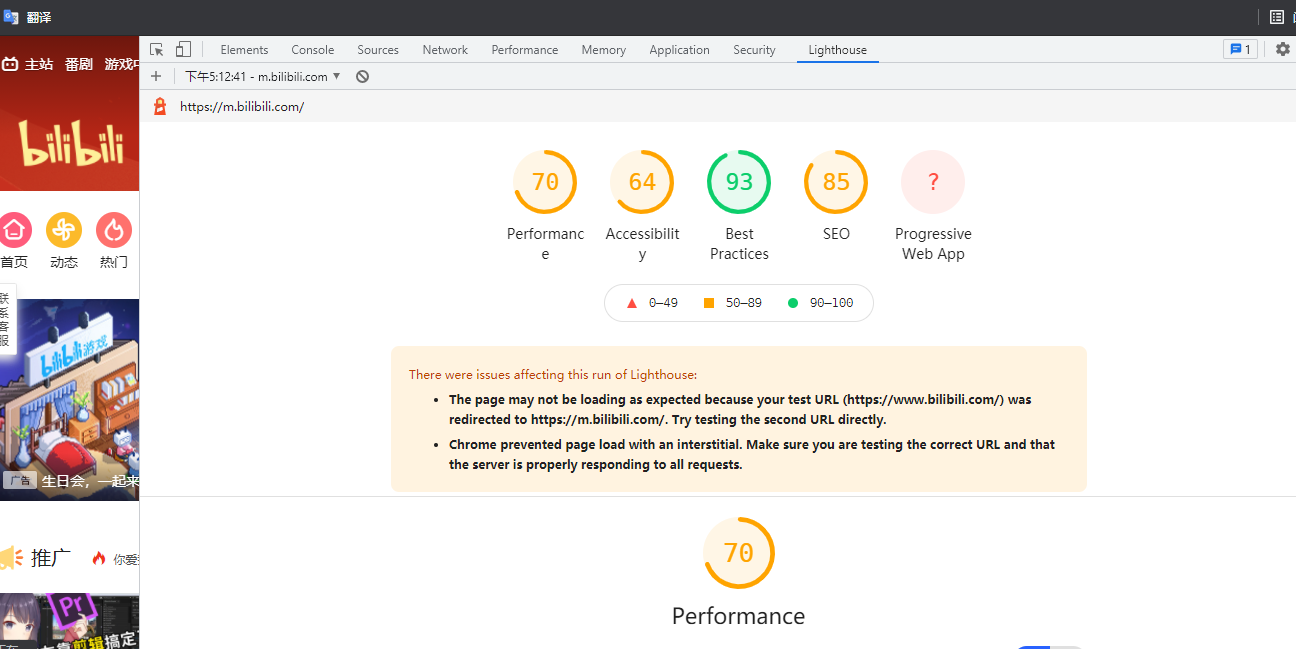Open the bilibili game birthday ad banner
Screen dimensions: 1296x649
[70, 399]
